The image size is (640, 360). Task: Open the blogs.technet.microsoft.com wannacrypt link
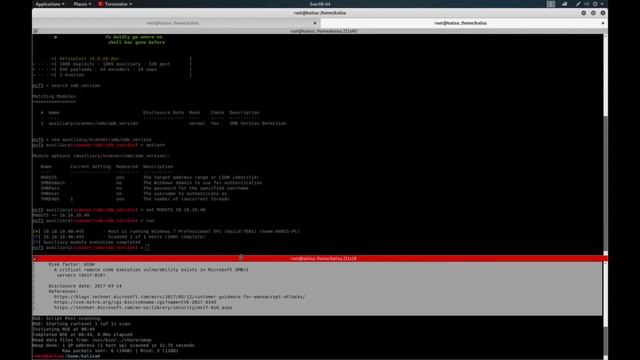point(180,297)
